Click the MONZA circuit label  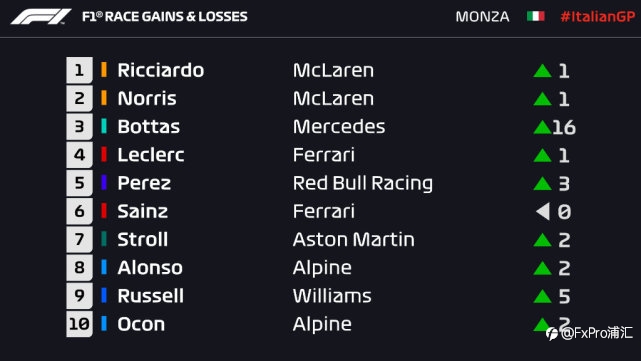(482, 17)
